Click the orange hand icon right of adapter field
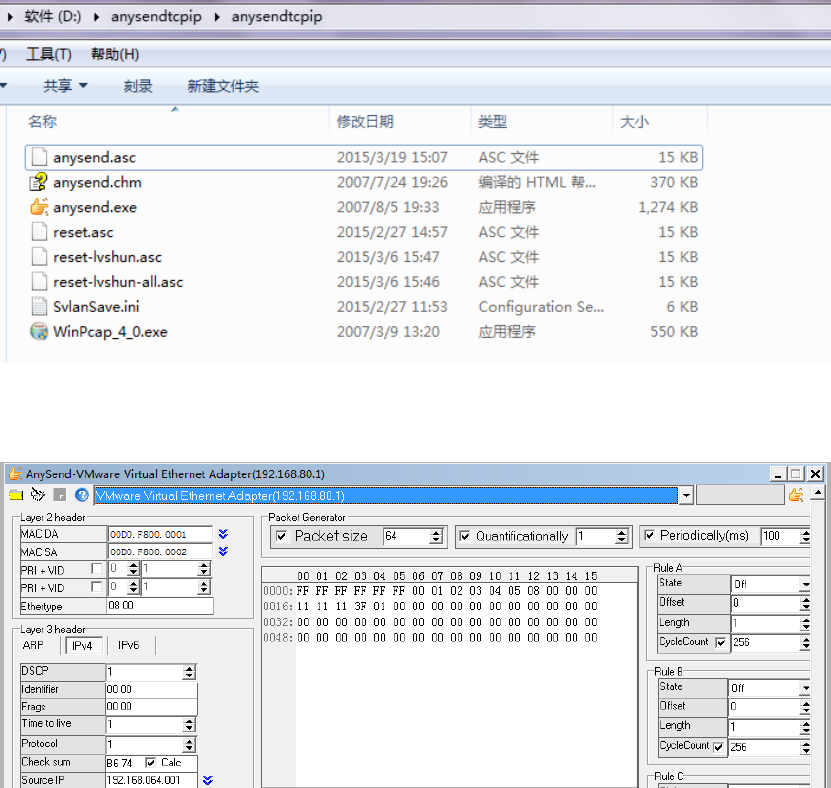 click(796, 495)
